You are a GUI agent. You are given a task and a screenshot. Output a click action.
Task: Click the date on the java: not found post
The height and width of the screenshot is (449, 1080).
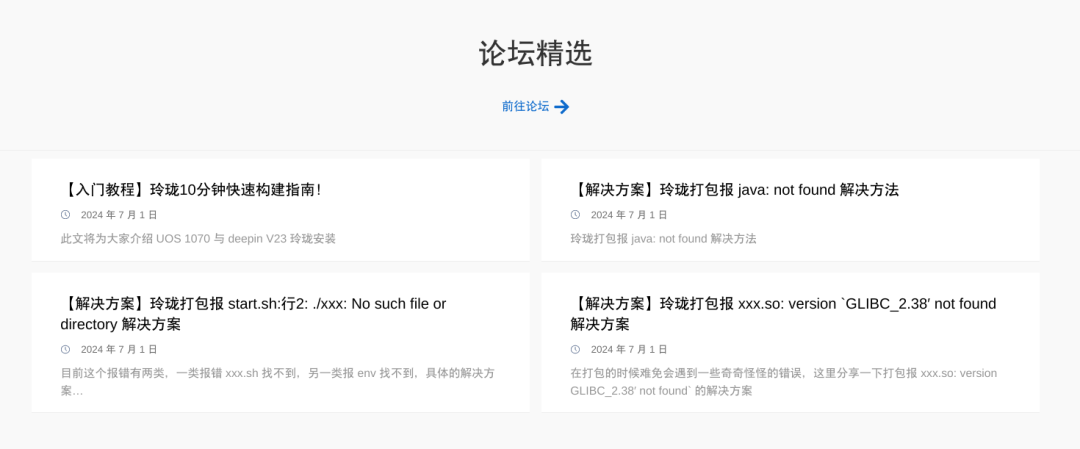tap(629, 215)
